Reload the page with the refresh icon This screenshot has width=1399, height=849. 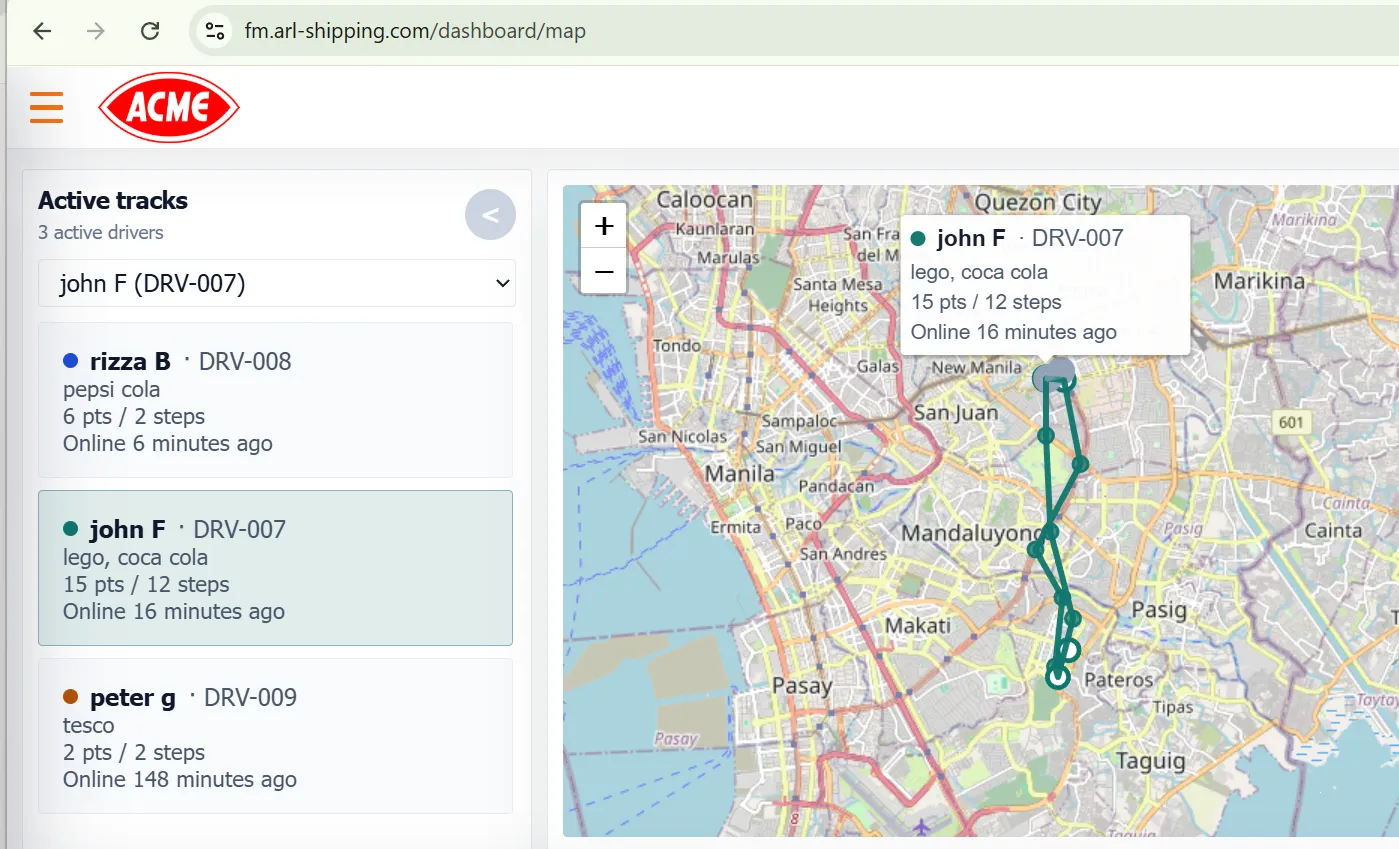(x=150, y=31)
